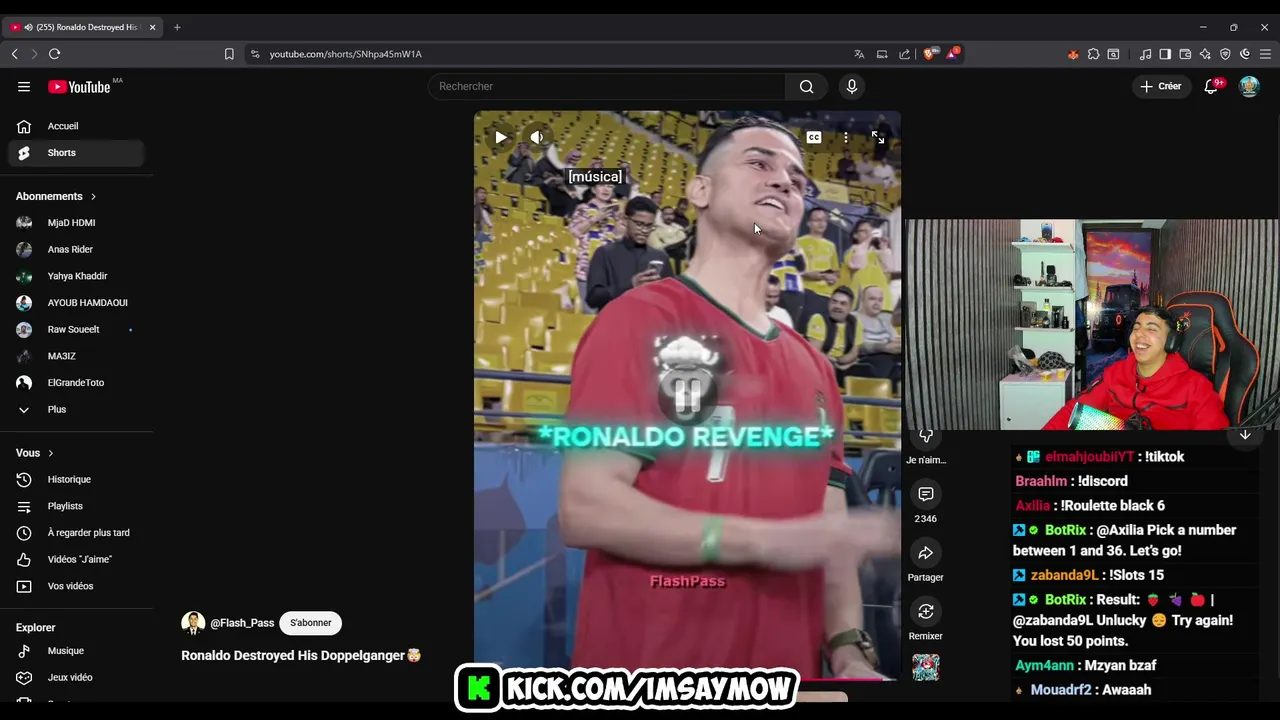1280x720 pixels.
Task: Open the Brave Wallet icon
Action: point(1185,54)
